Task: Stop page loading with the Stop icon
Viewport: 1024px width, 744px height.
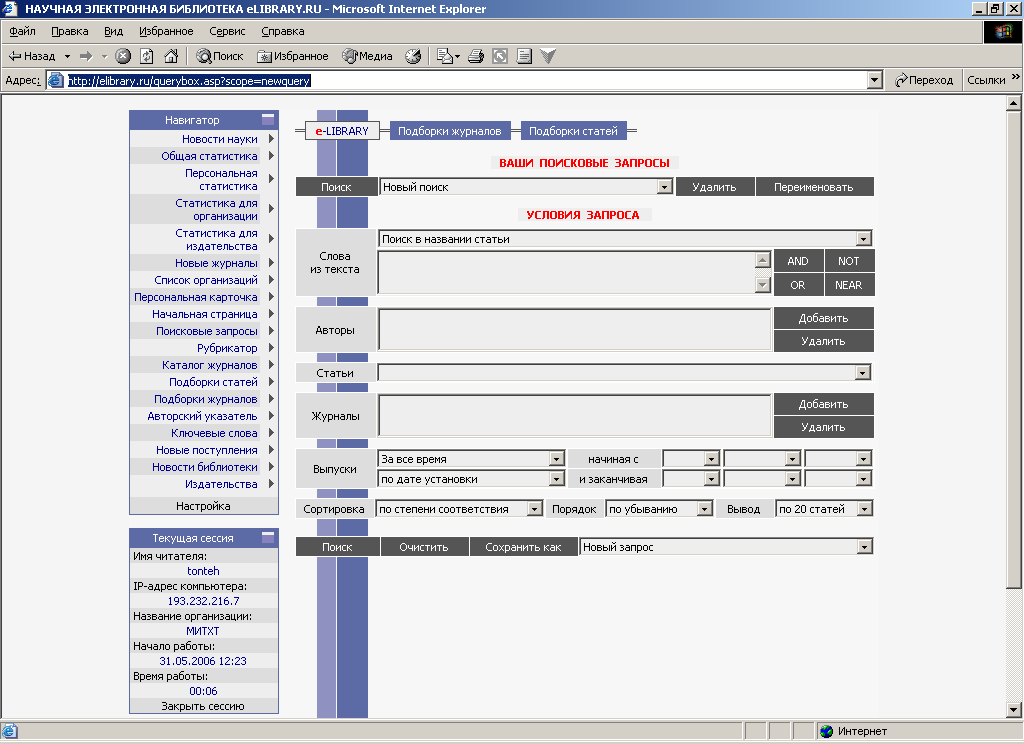Action: (x=123, y=56)
